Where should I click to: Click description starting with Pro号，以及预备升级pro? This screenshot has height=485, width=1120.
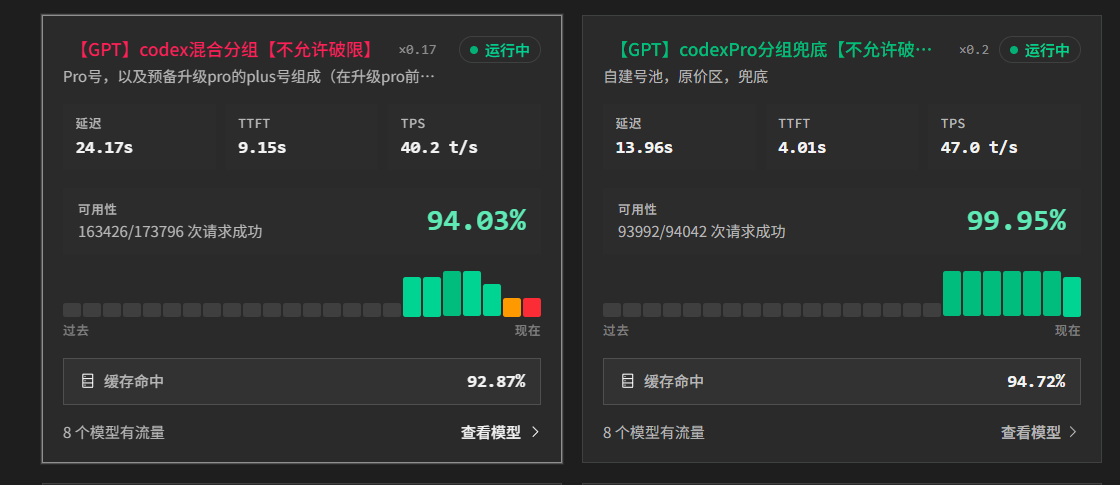point(249,76)
